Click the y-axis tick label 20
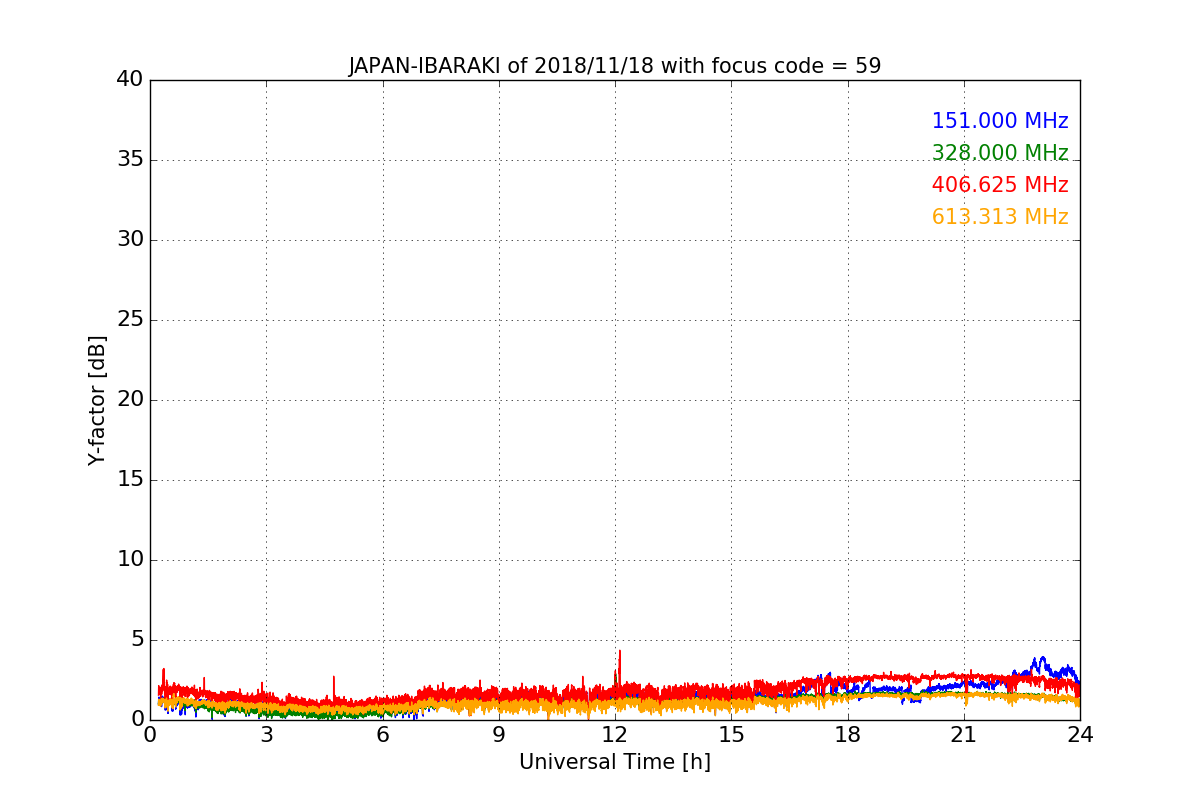 130,399
